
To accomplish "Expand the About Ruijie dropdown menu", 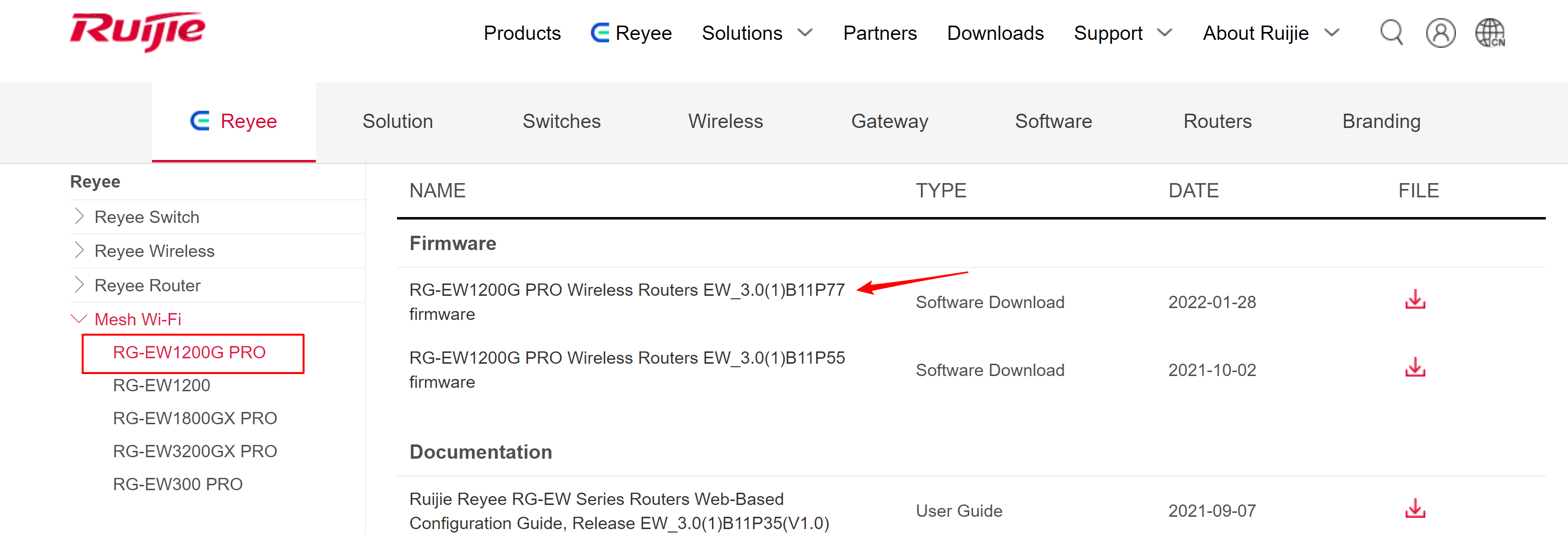I will (1332, 33).
